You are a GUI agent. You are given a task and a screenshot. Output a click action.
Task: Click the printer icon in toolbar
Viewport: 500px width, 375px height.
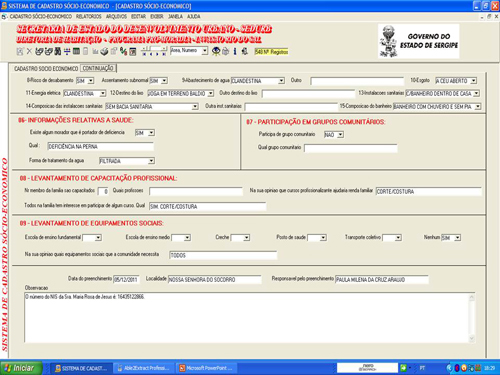click(104, 51)
